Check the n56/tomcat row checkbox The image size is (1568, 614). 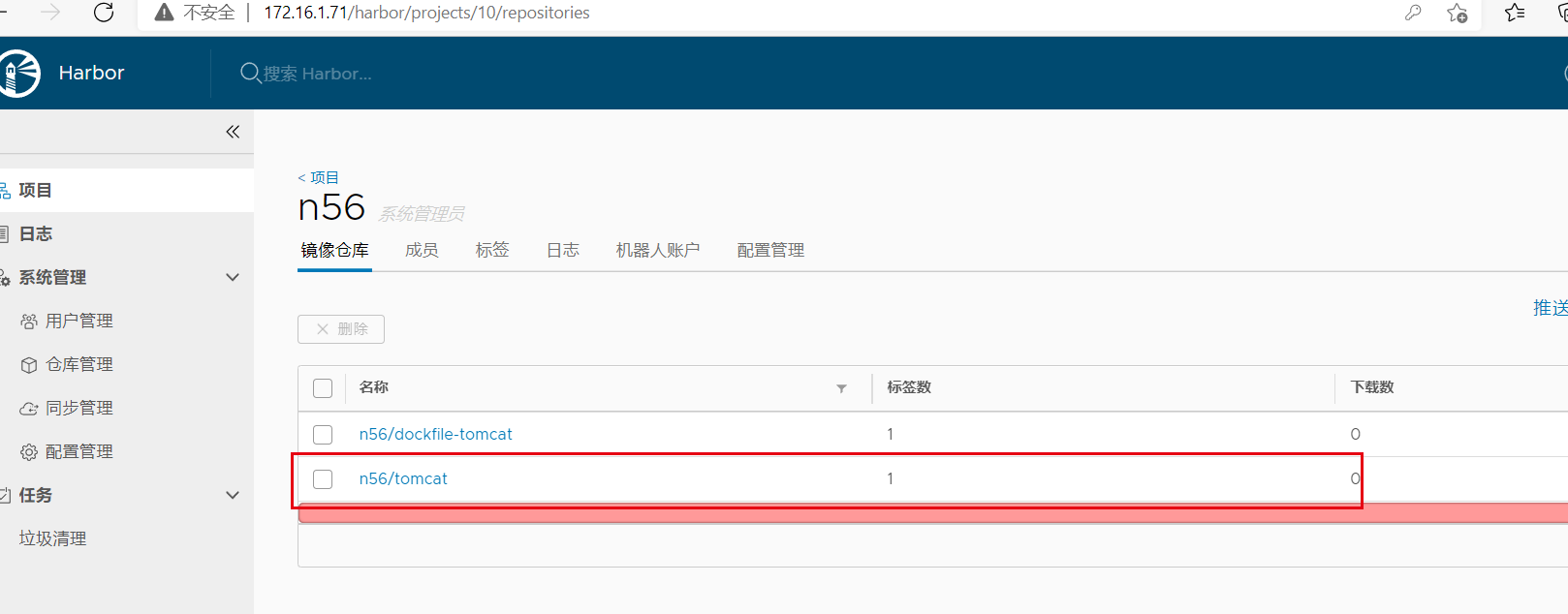pyautogui.click(x=323, y=479)
